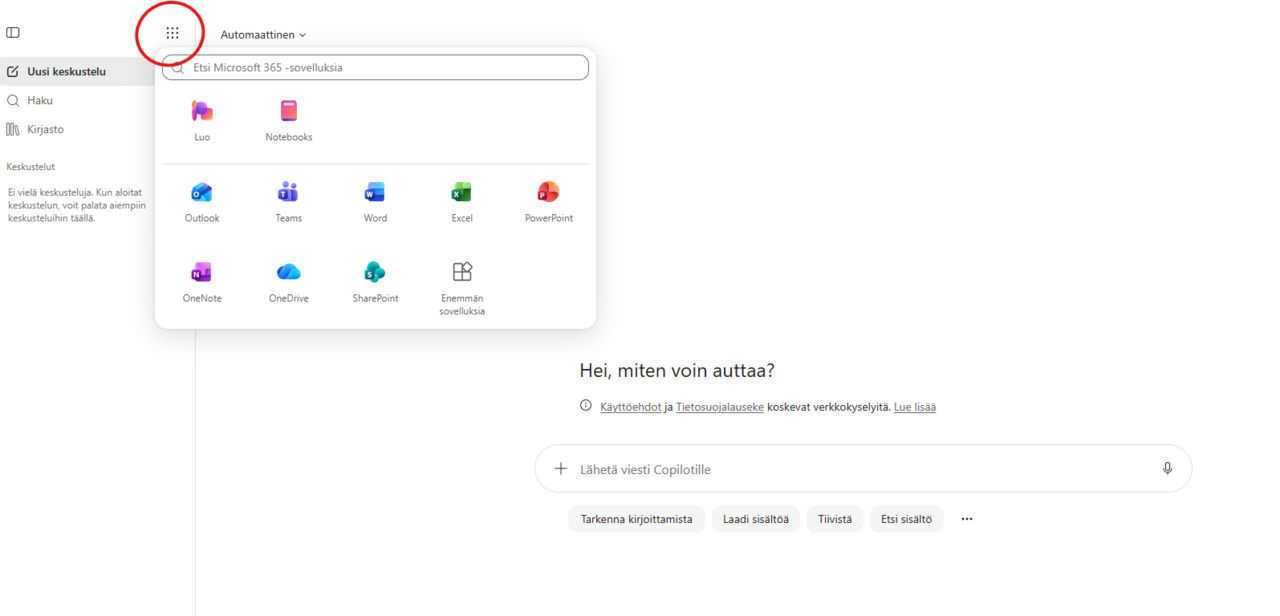Toggle the sidebar panel icon
Screen dimensions: 1280x616
(x=13, y=33)
